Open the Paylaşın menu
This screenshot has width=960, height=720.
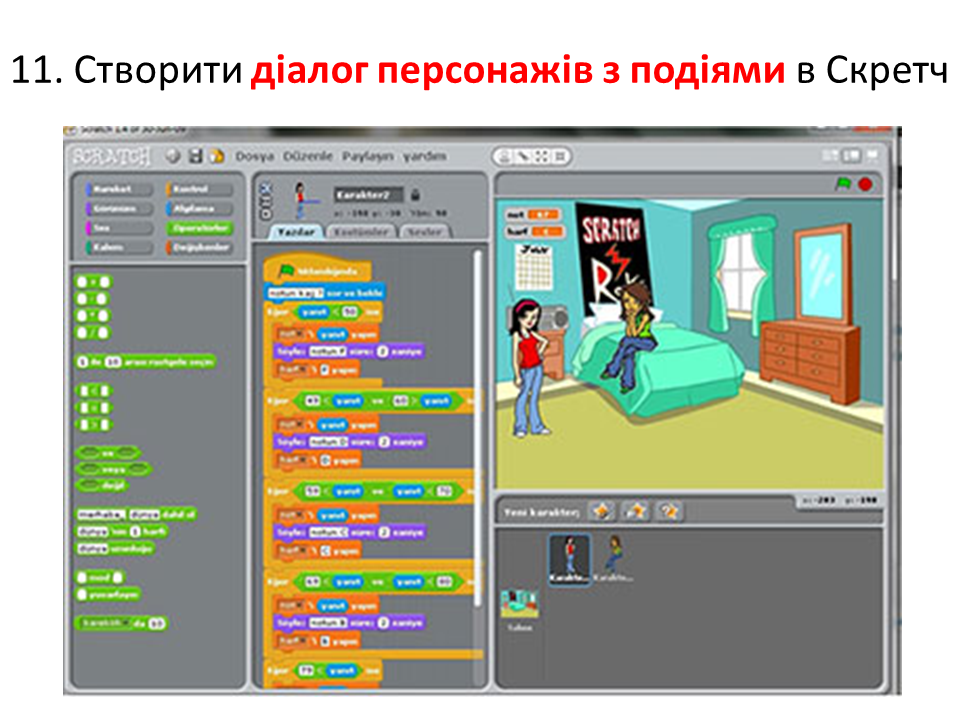click(x=367, y=156)
